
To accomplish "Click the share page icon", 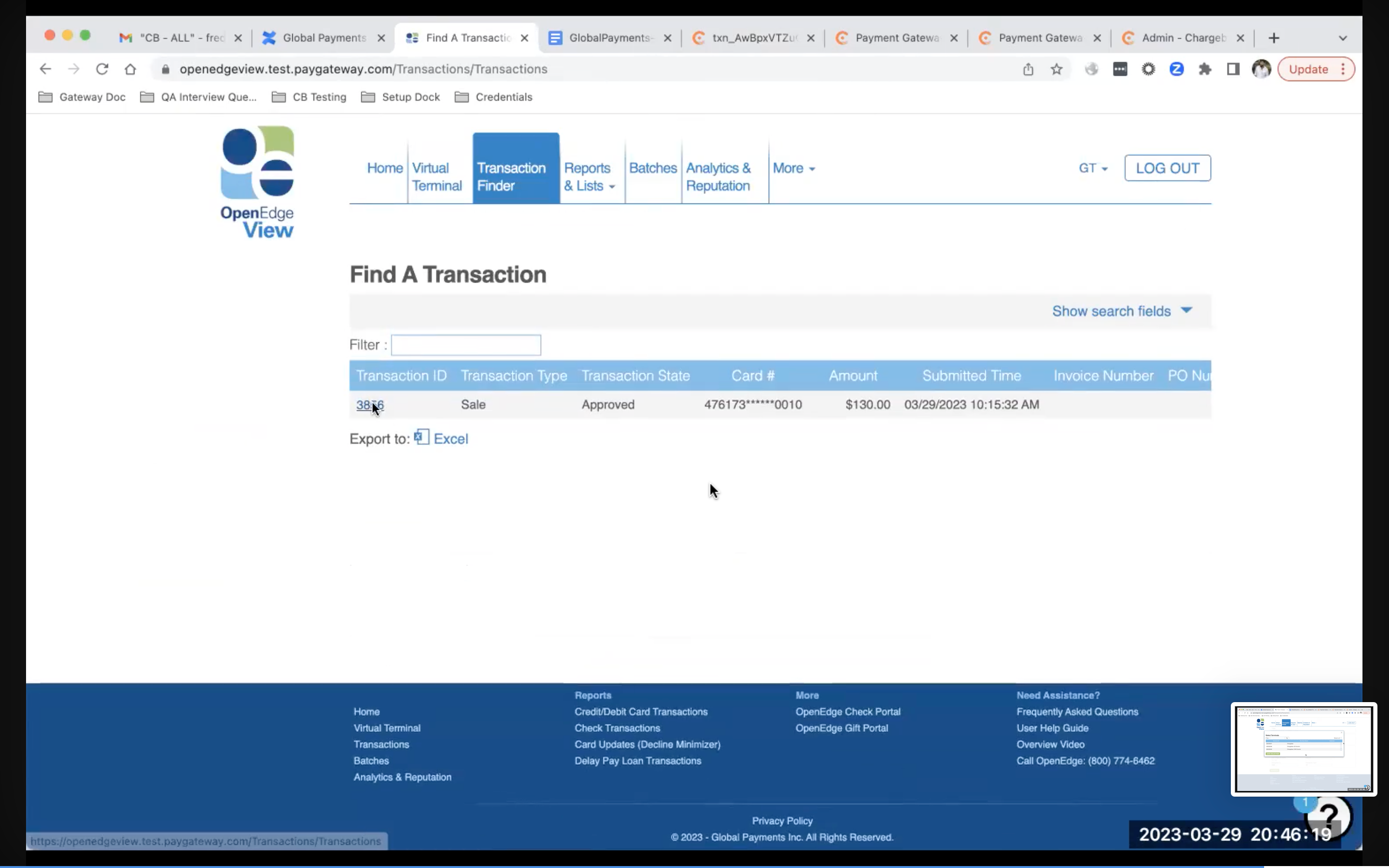I will pos(1028,69).
